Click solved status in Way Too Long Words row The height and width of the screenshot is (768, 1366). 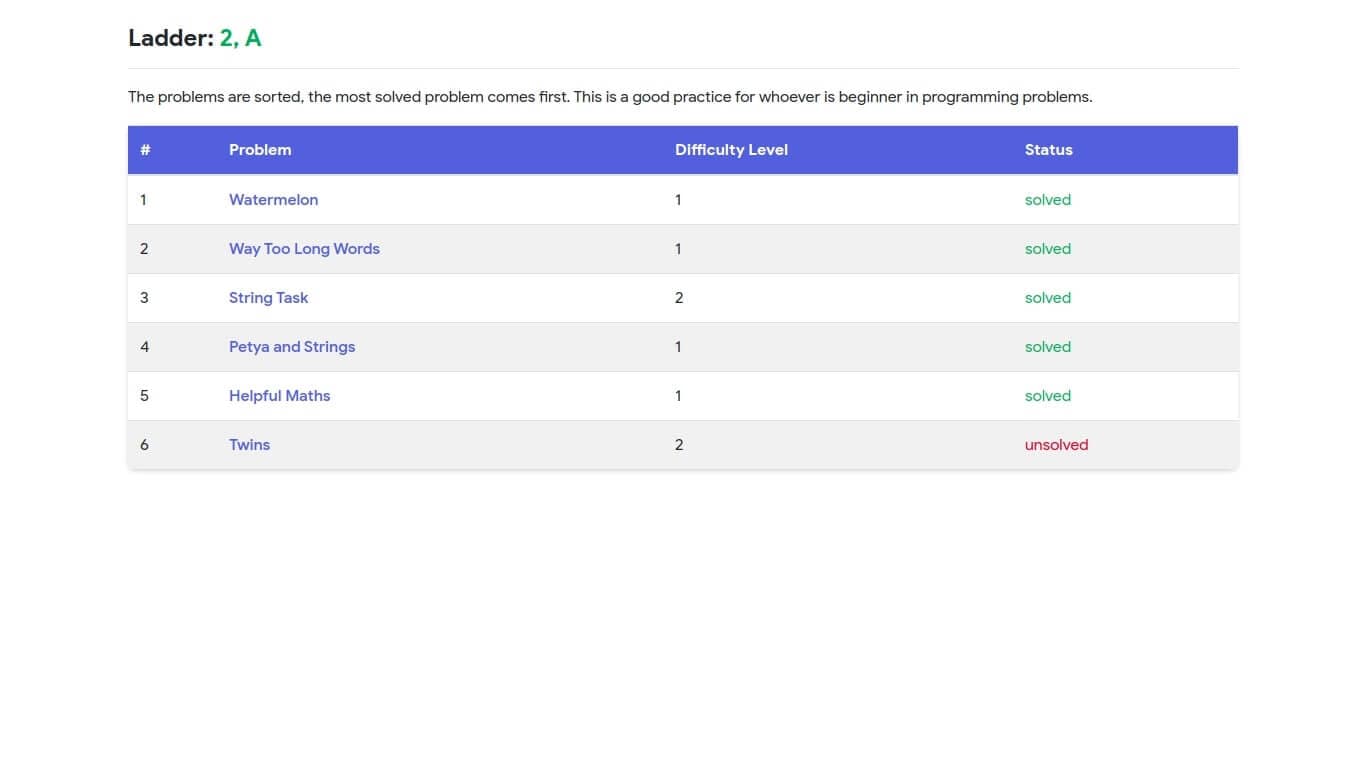click(x=1047, y=249)
